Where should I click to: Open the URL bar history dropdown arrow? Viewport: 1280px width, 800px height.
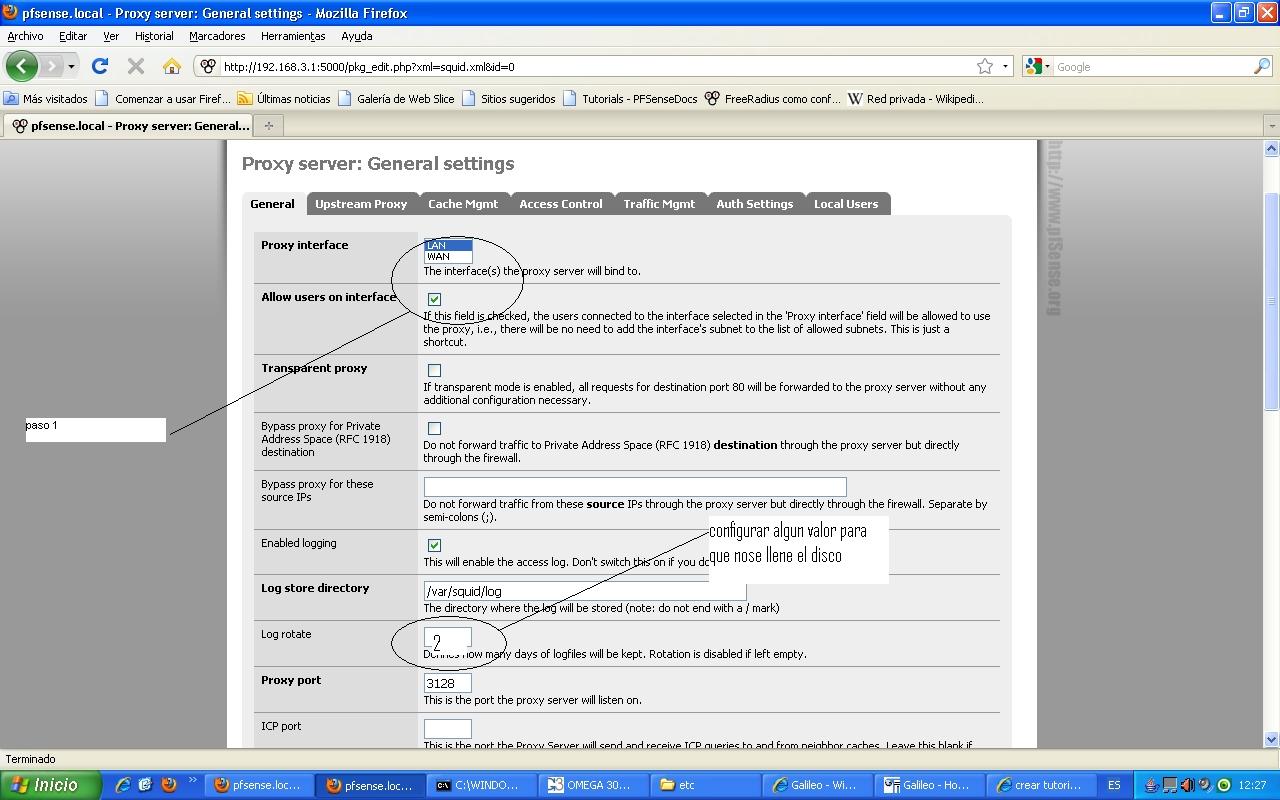click(1005, 66)
